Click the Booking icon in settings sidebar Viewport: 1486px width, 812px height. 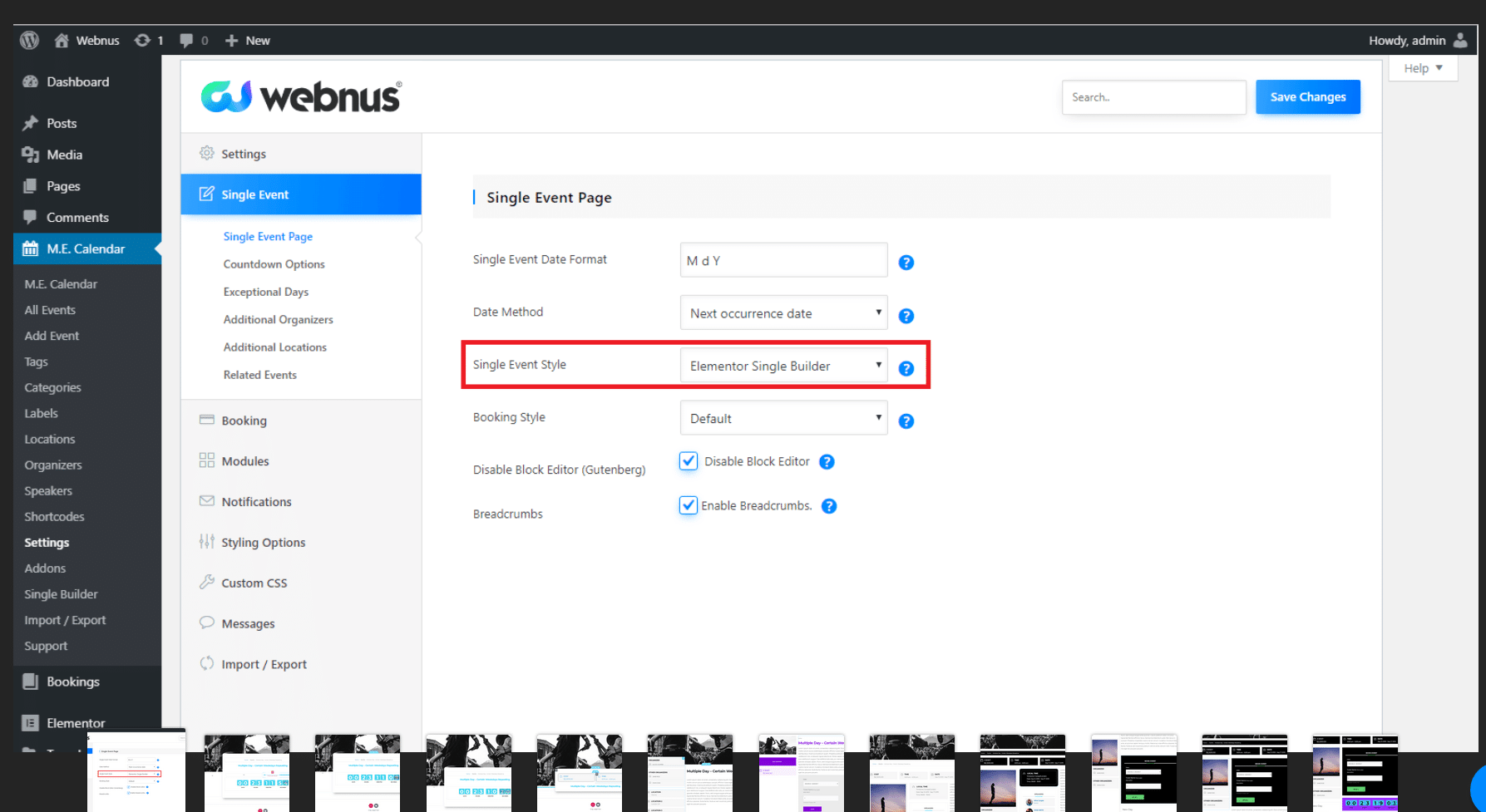(206, 420)
